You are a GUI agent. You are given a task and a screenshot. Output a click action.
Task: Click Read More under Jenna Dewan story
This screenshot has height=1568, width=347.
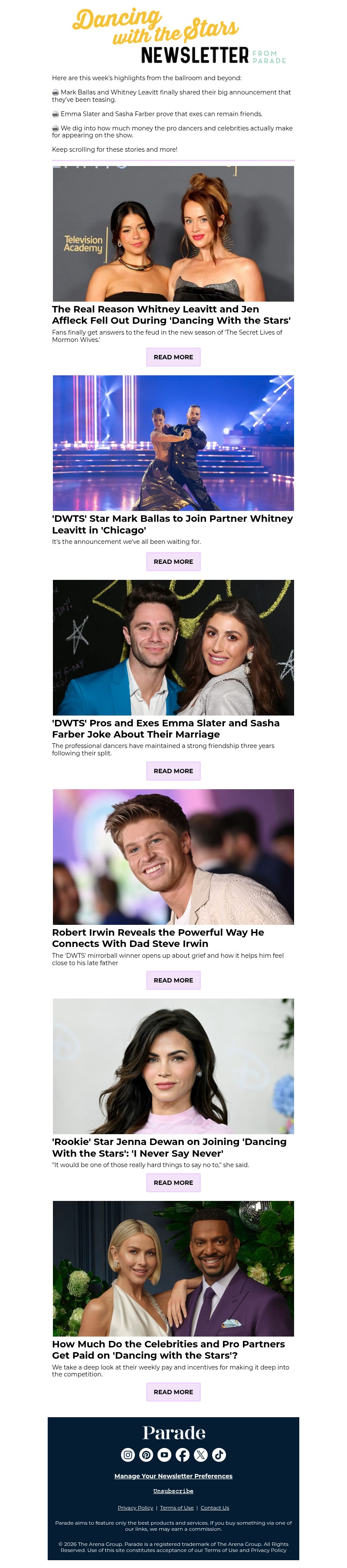click(173, 1183)
